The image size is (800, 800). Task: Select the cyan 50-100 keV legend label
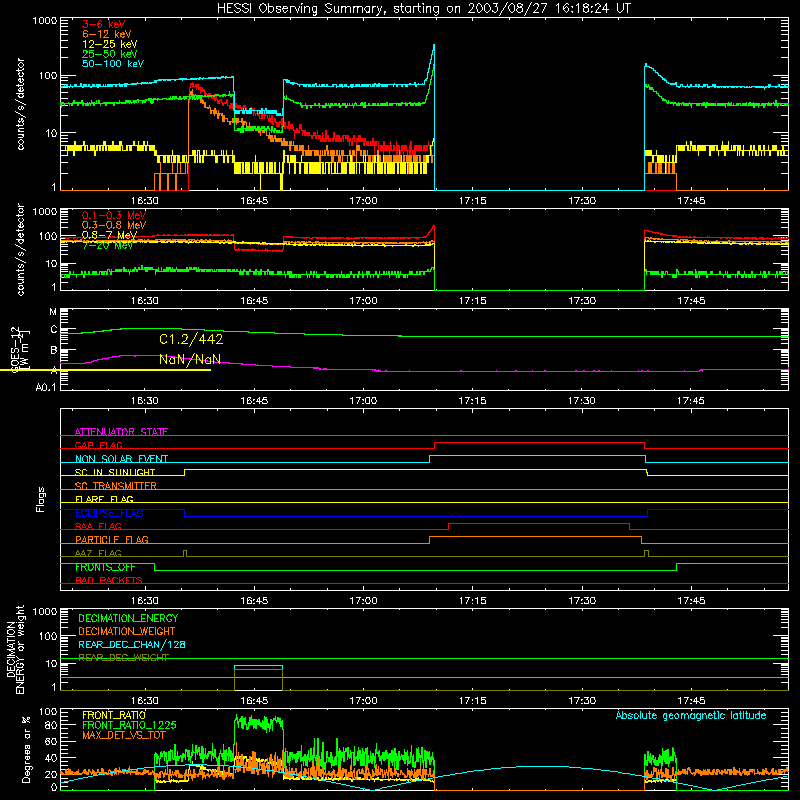[113, 64]
